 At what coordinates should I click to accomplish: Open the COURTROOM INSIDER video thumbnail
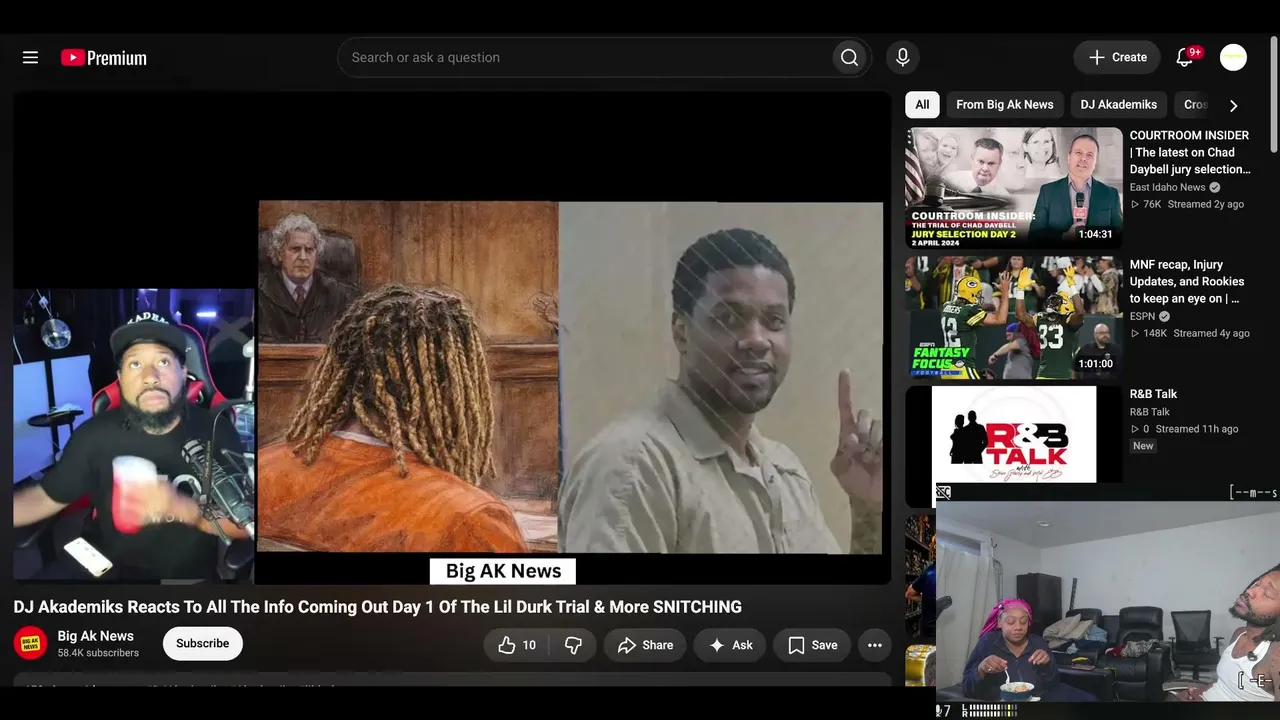click(1014, 188)
